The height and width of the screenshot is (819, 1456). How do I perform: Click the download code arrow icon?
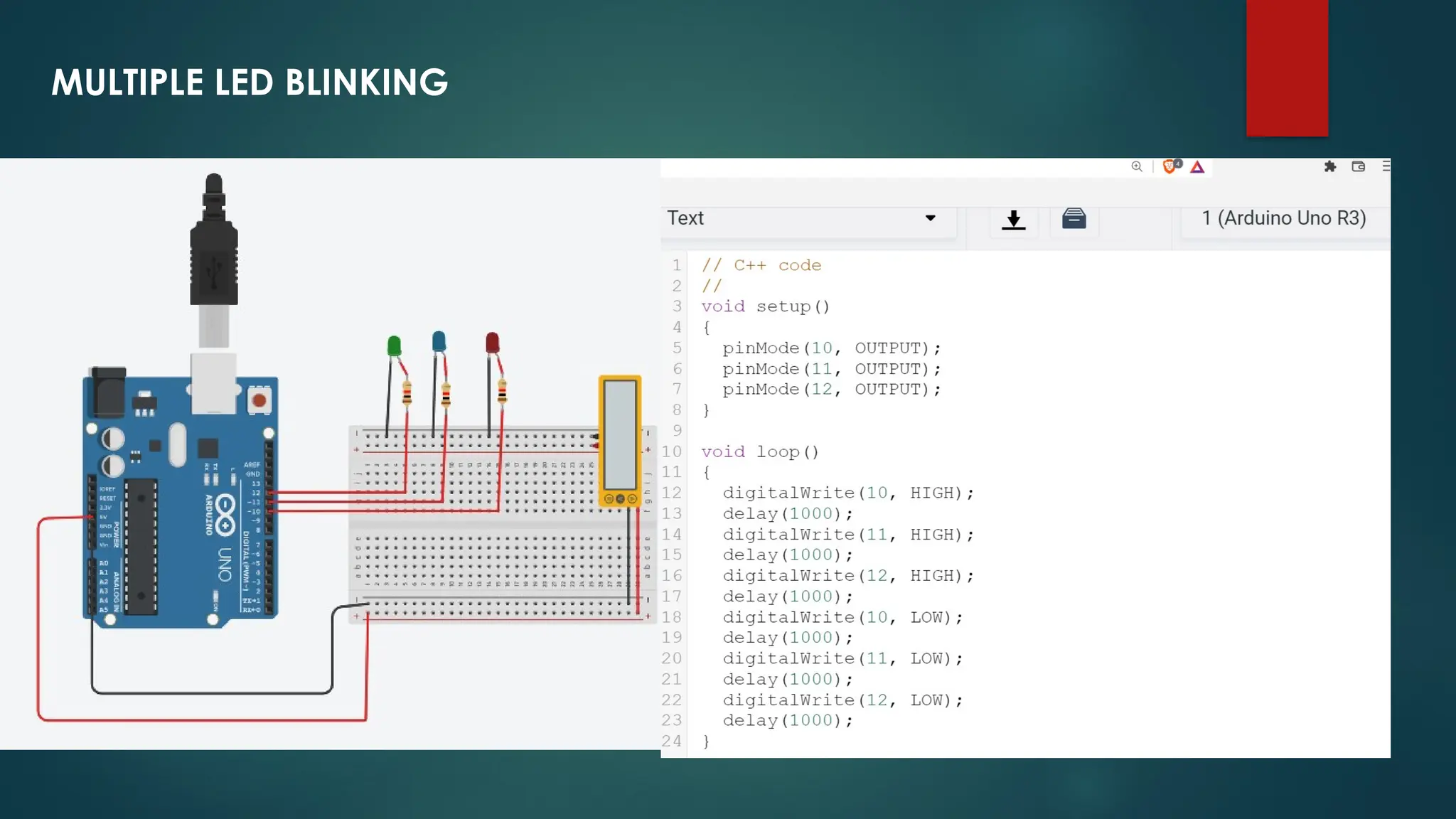[x=1013, y=220]
